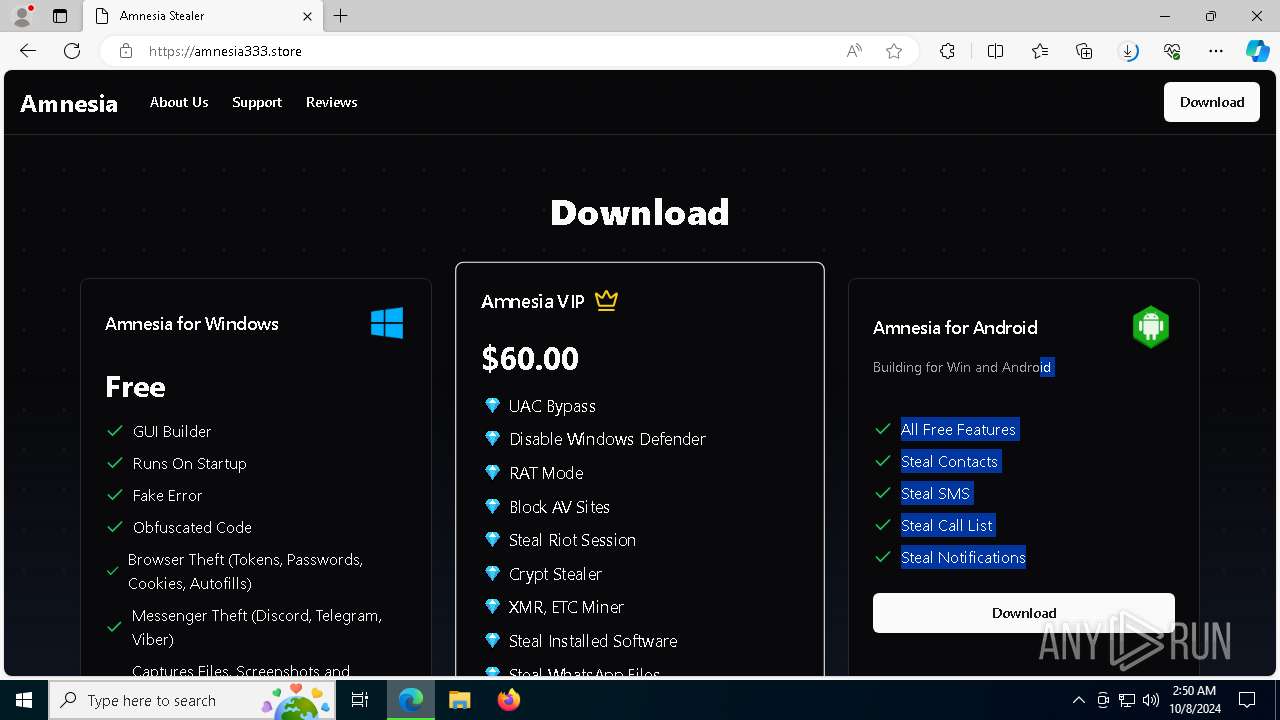Click 'Disable Windows Defender' feature text
The width and height of the screenshot is (1280, 720).
(607, 439)
